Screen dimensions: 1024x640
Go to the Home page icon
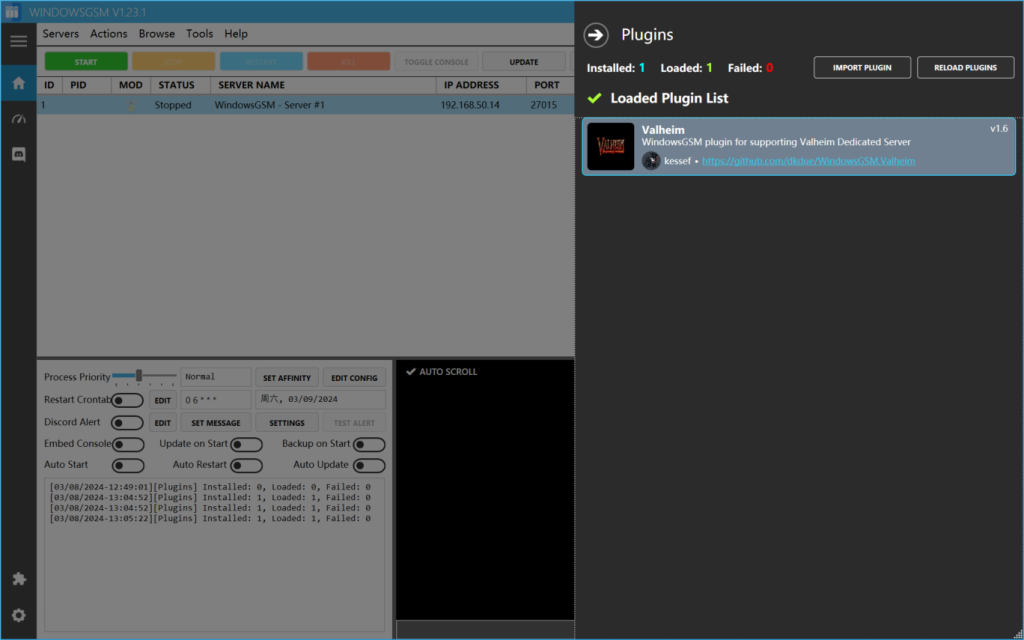point(18,83)
